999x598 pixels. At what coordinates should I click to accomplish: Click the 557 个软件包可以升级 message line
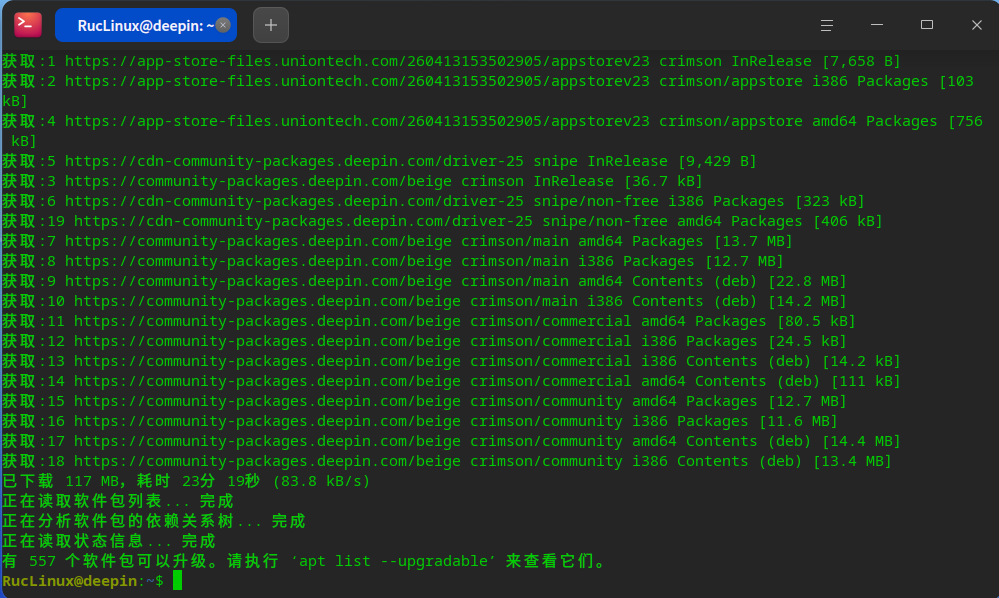click(x=303, y=561)
